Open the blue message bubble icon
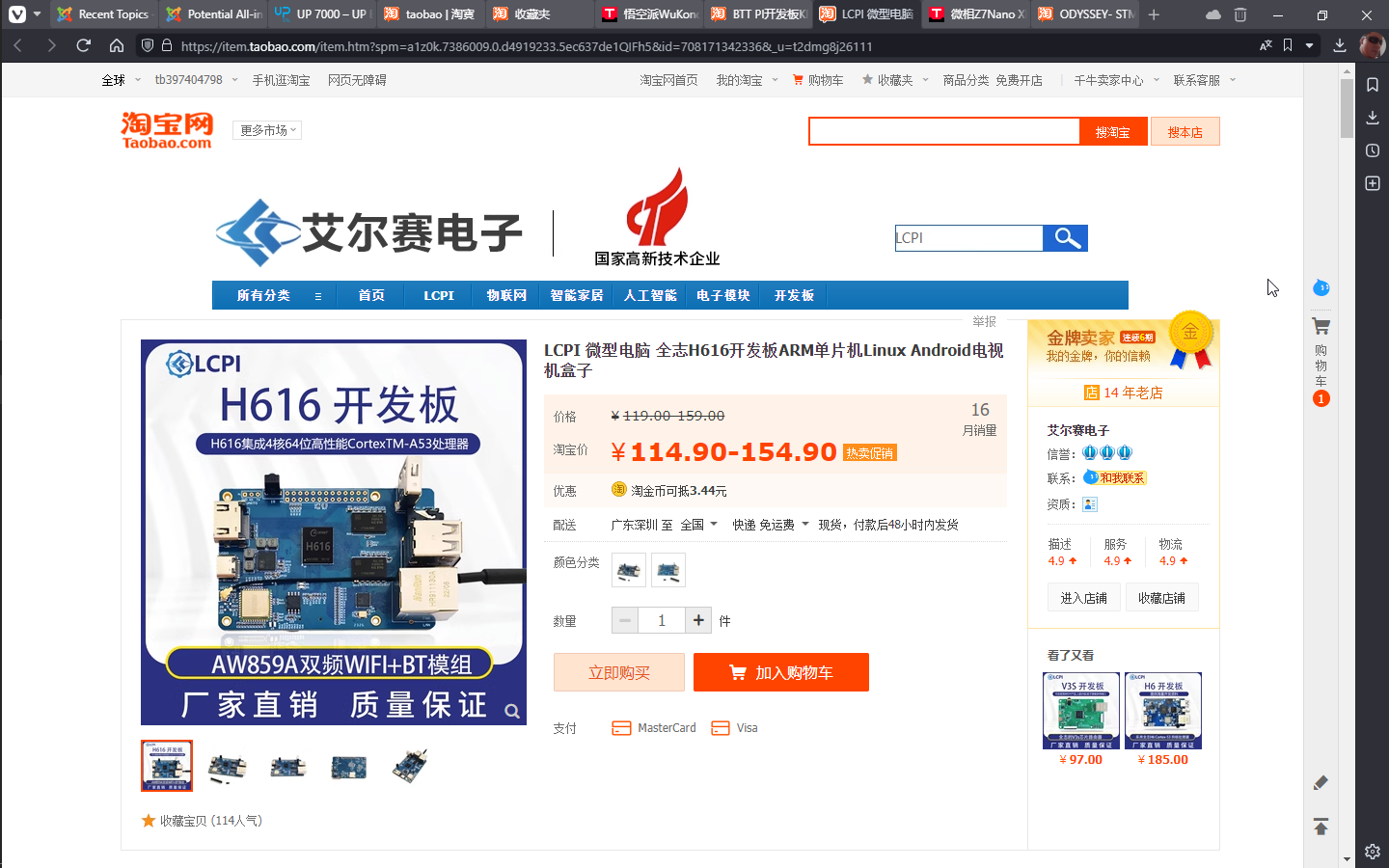This screenshot has width=1389, height=868. tap(1321, 287)
